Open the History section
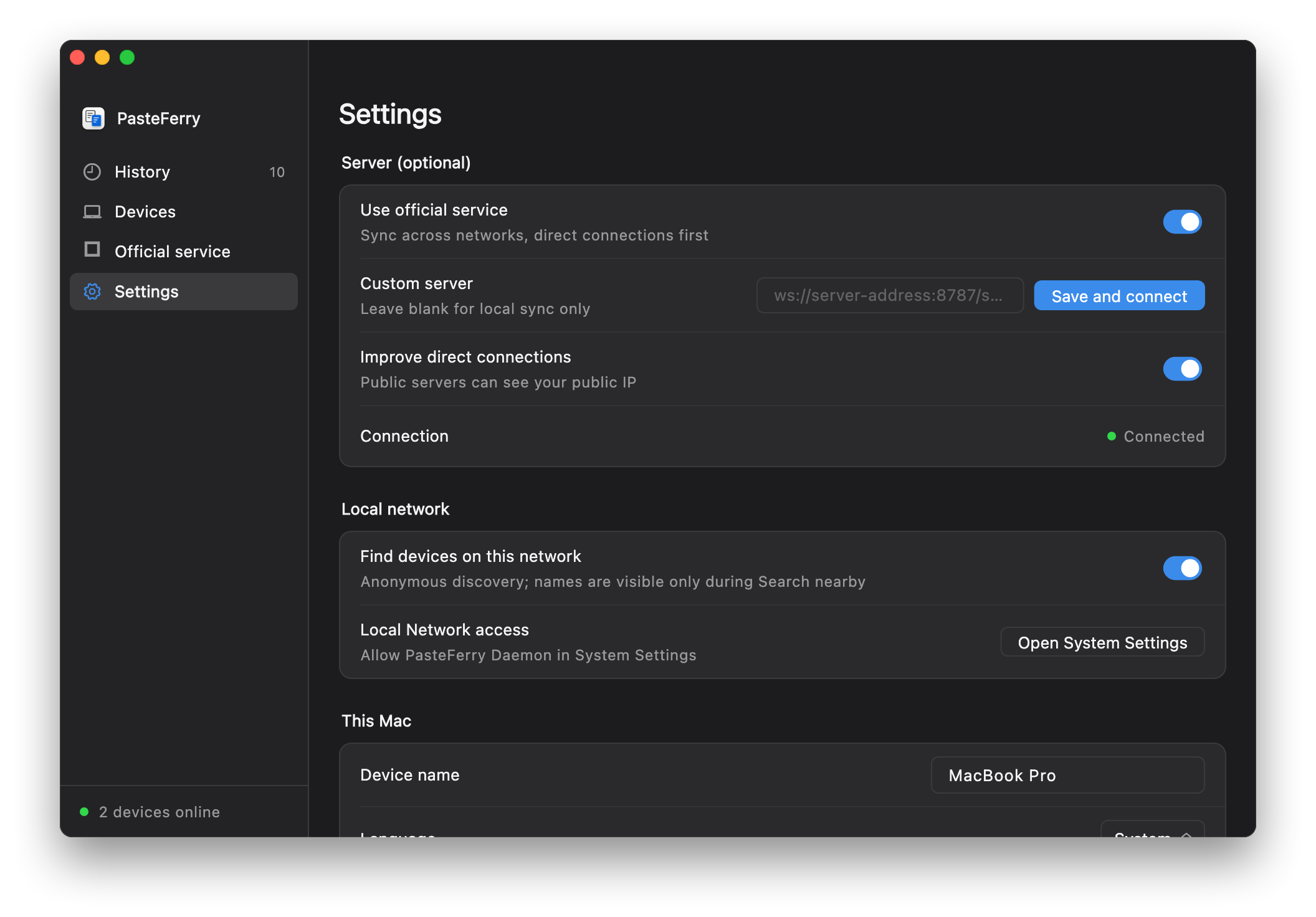Image resolution: width=1316 pixels, height=917 pixels. tap(184, 172)
